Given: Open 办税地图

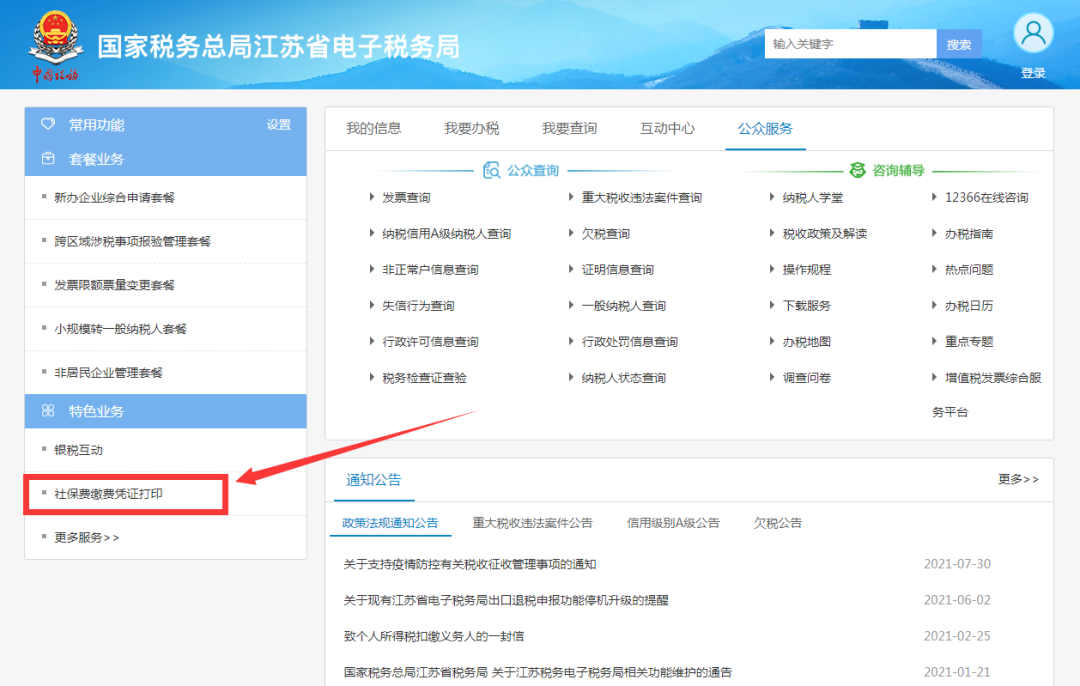Looking at the screenshot, I should coord(807,342).
